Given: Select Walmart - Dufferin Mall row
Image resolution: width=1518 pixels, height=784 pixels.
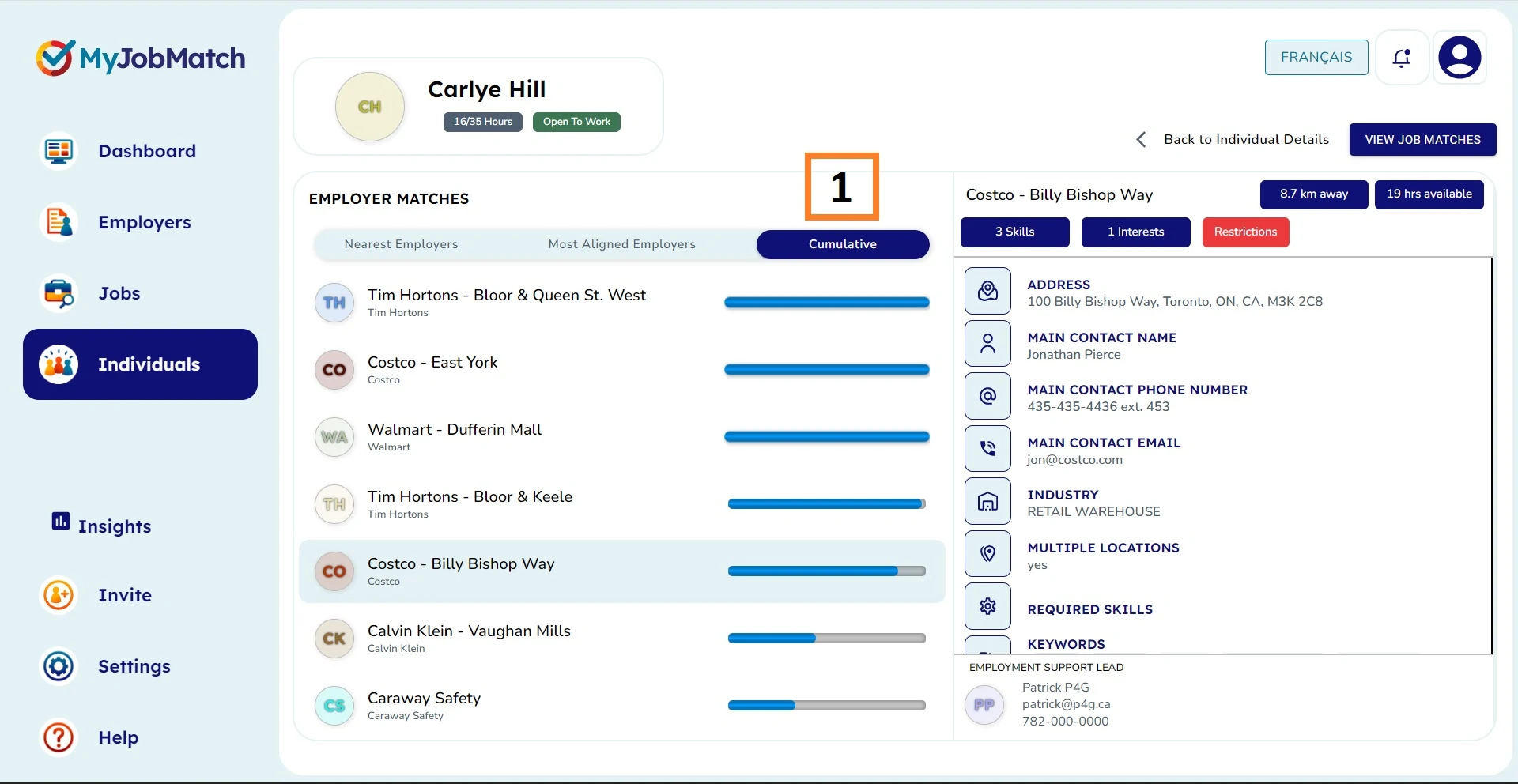Looking at the screenshot, I should (622, 437).
